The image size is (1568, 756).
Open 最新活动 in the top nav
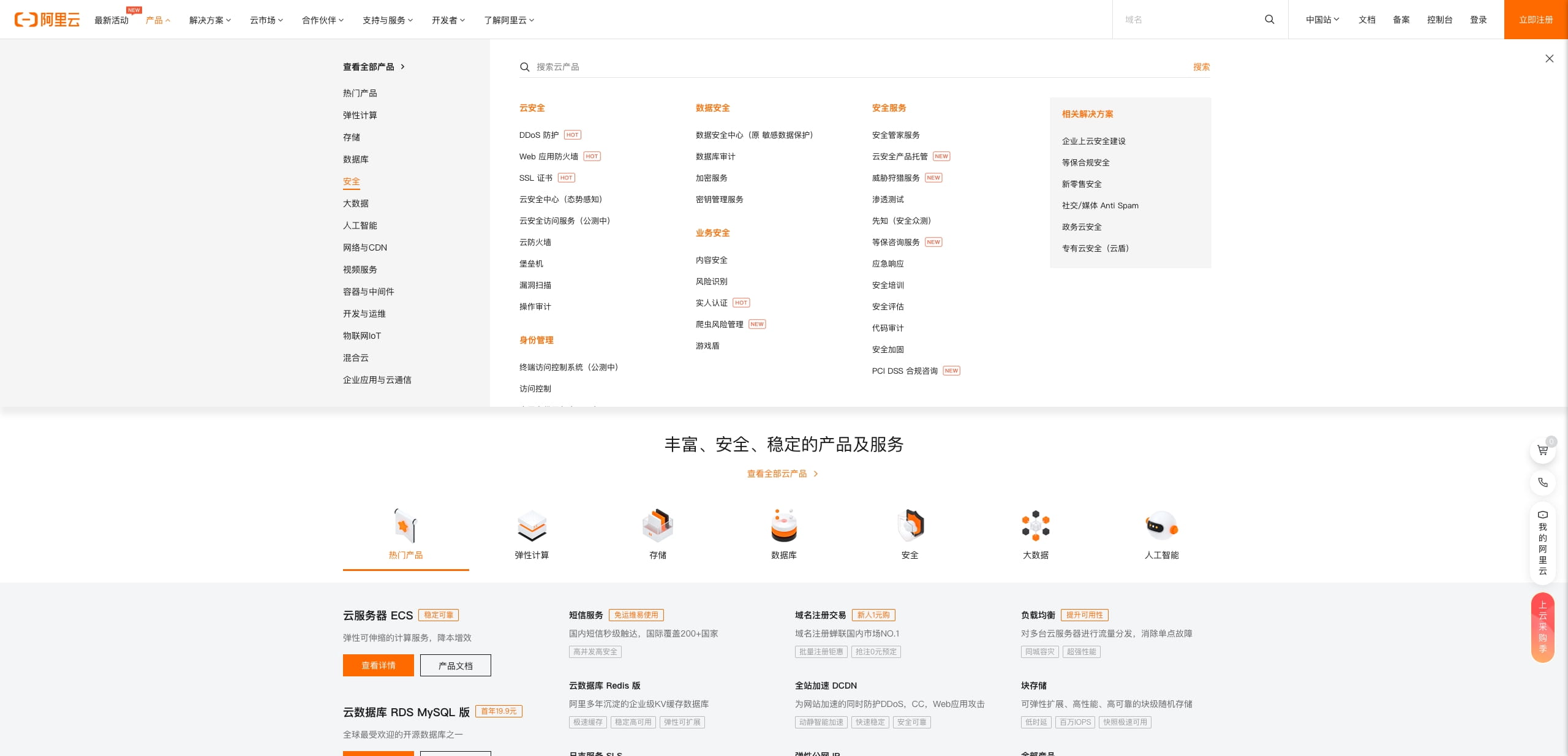coord(111,20)
